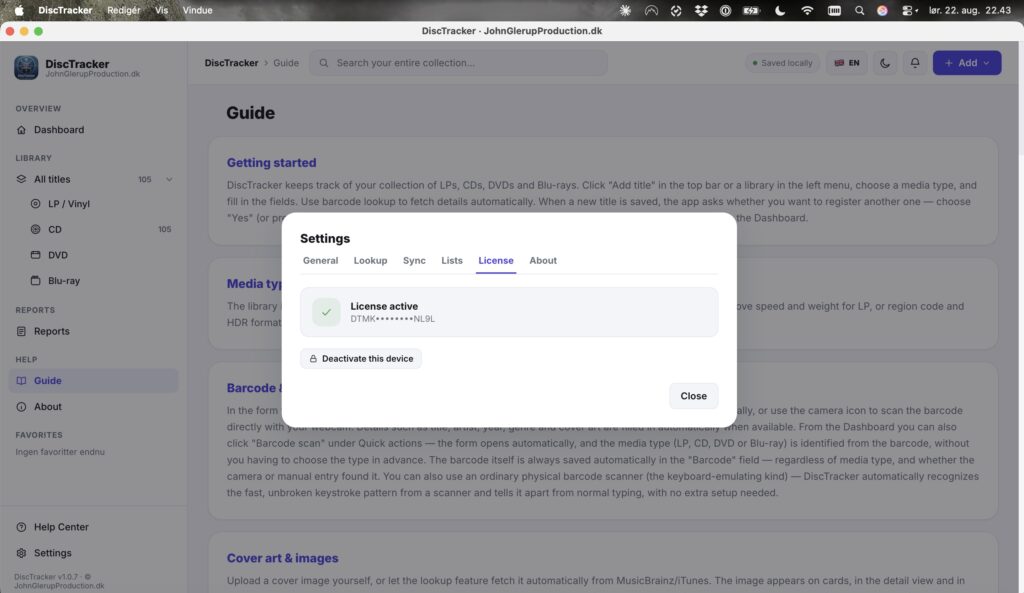Click the Help Center question icon
This screenshot has height=593, width=1024.
(22, 526)
